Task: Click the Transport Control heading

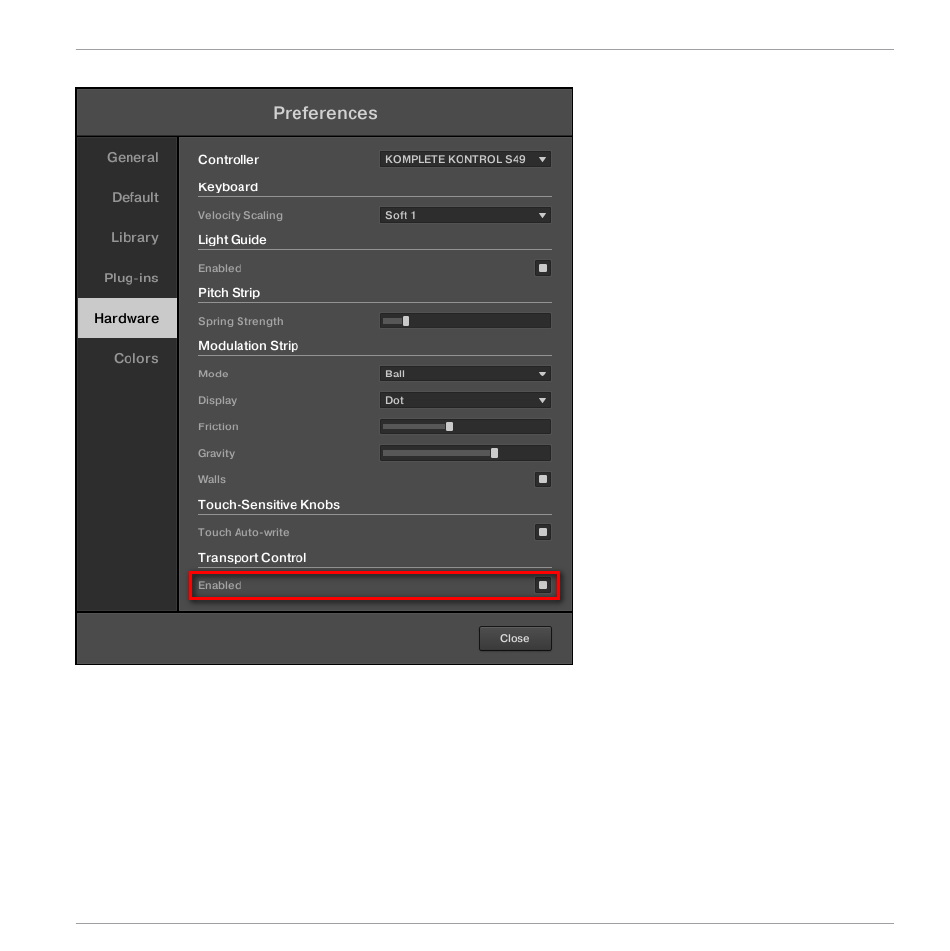Action: [x=252, y=557]
